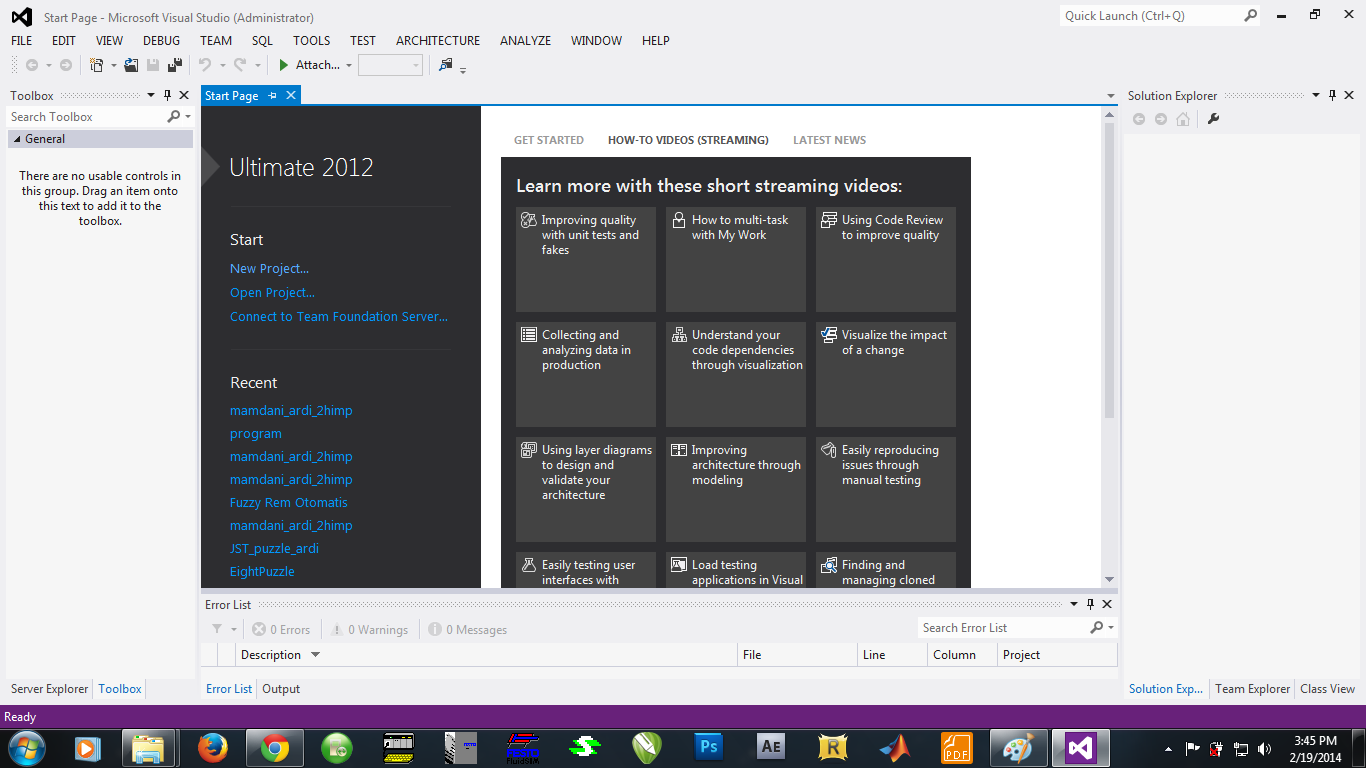Image resolution: width=1366 pixels, height=768 pixels.
Task: Click the Undo toolbar icon
Action: point(203,65)
